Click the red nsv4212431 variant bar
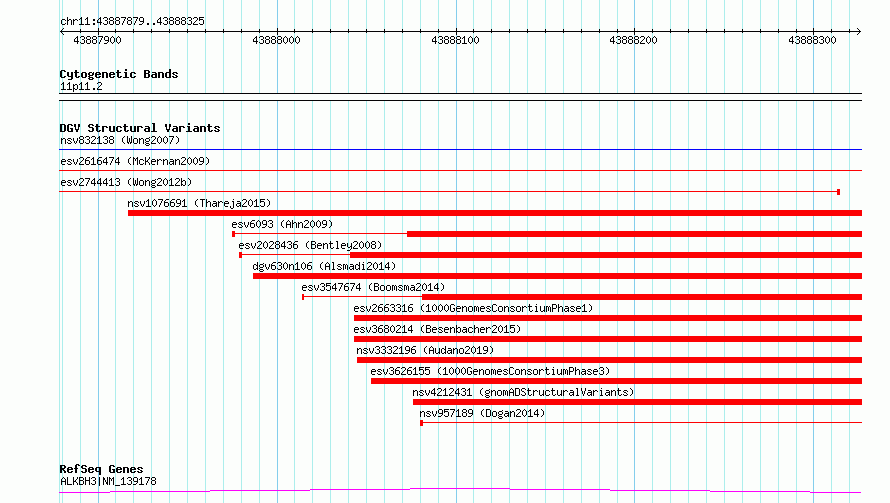The width and height of the screenshot is (890, 503). pos(637,402)
